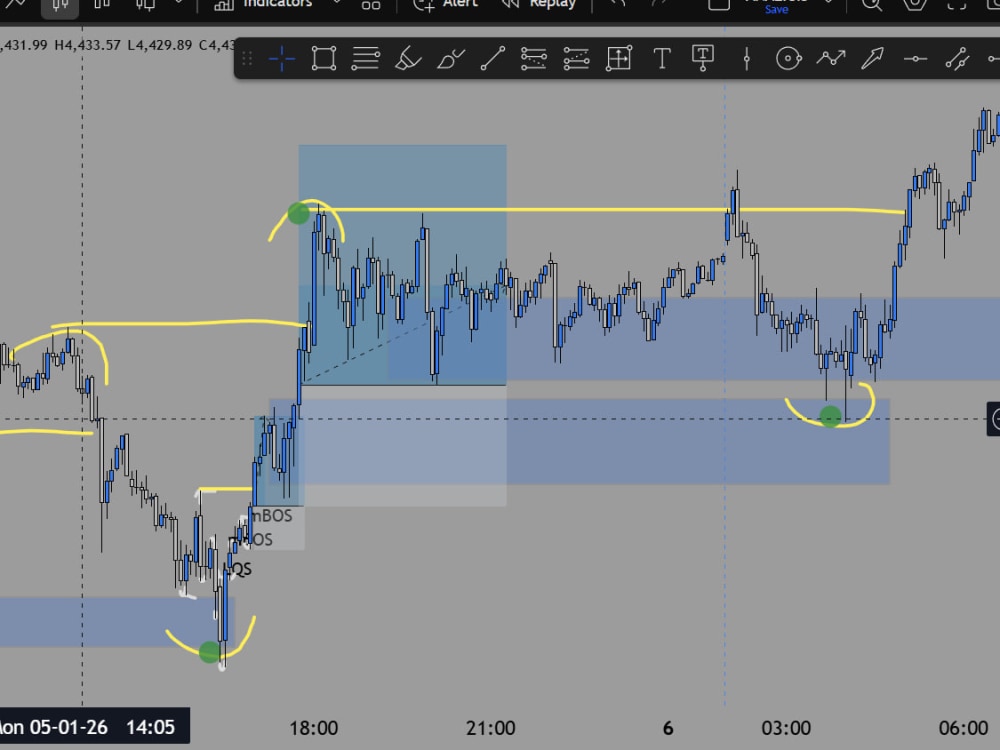Select the Arrow drawing tool

872,59
